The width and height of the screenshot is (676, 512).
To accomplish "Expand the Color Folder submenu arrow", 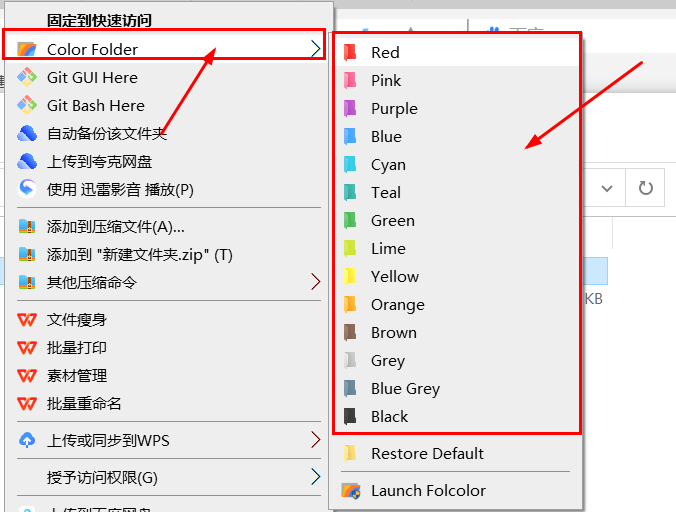I will [315, 48].
